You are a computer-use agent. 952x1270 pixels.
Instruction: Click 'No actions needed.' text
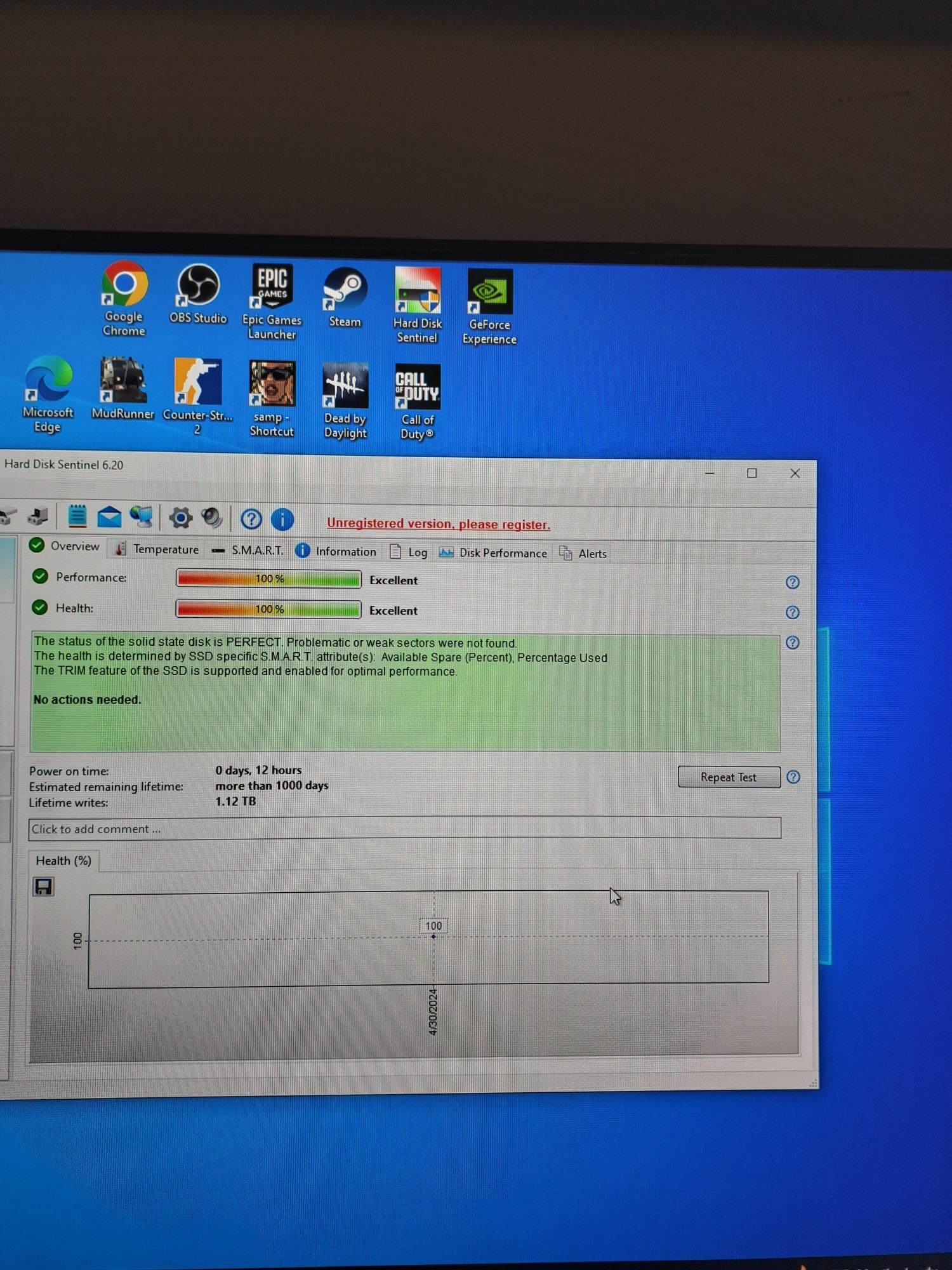pos(88,700)
